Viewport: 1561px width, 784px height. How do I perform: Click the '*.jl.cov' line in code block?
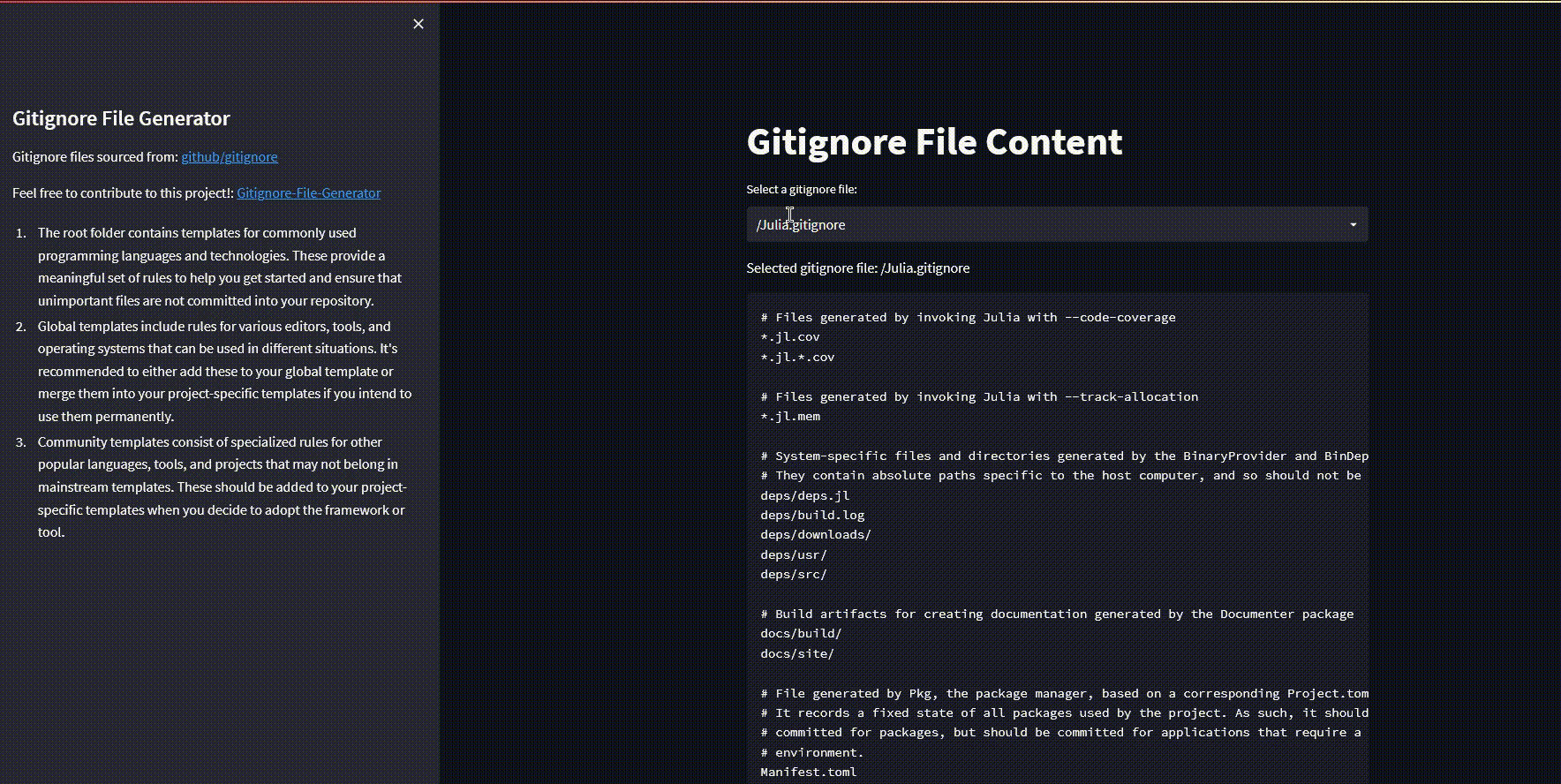point(790,337)
